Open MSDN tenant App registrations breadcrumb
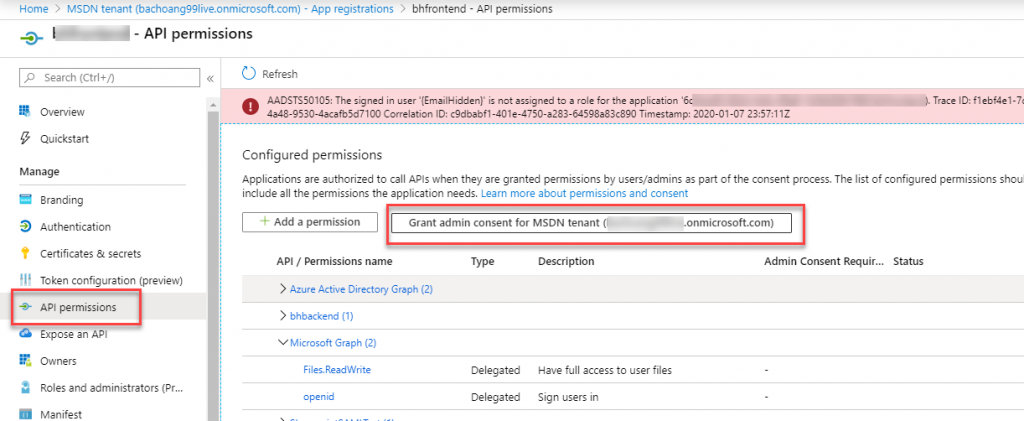The height and width of the screenshot is (421, 1024). (230, 9)
